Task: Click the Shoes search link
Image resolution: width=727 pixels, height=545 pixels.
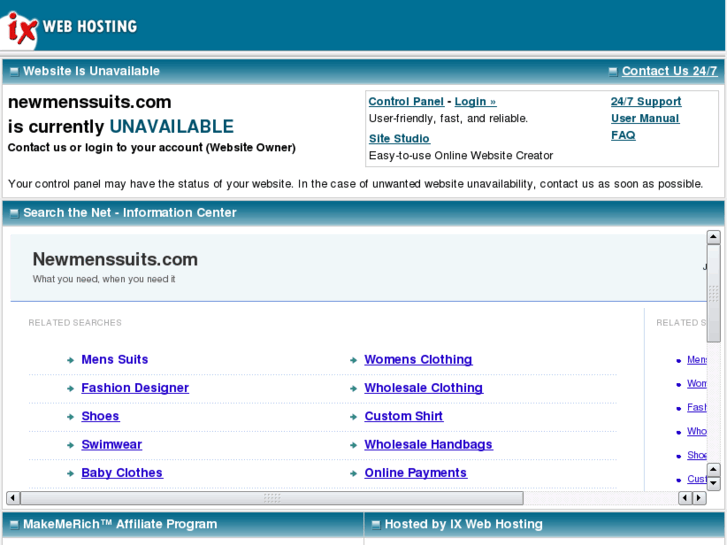Action: click(x=100, y=416)
